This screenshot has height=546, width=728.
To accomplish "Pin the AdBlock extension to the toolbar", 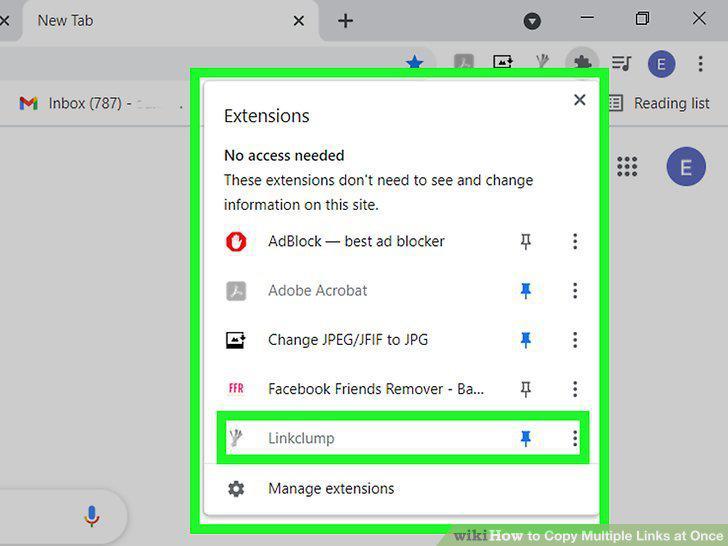I will 526,241.
